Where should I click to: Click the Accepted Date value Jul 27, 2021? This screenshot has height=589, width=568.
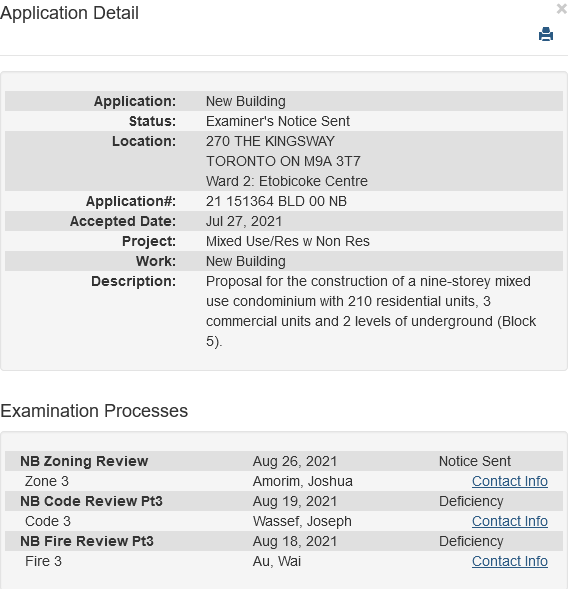(244, 221)
